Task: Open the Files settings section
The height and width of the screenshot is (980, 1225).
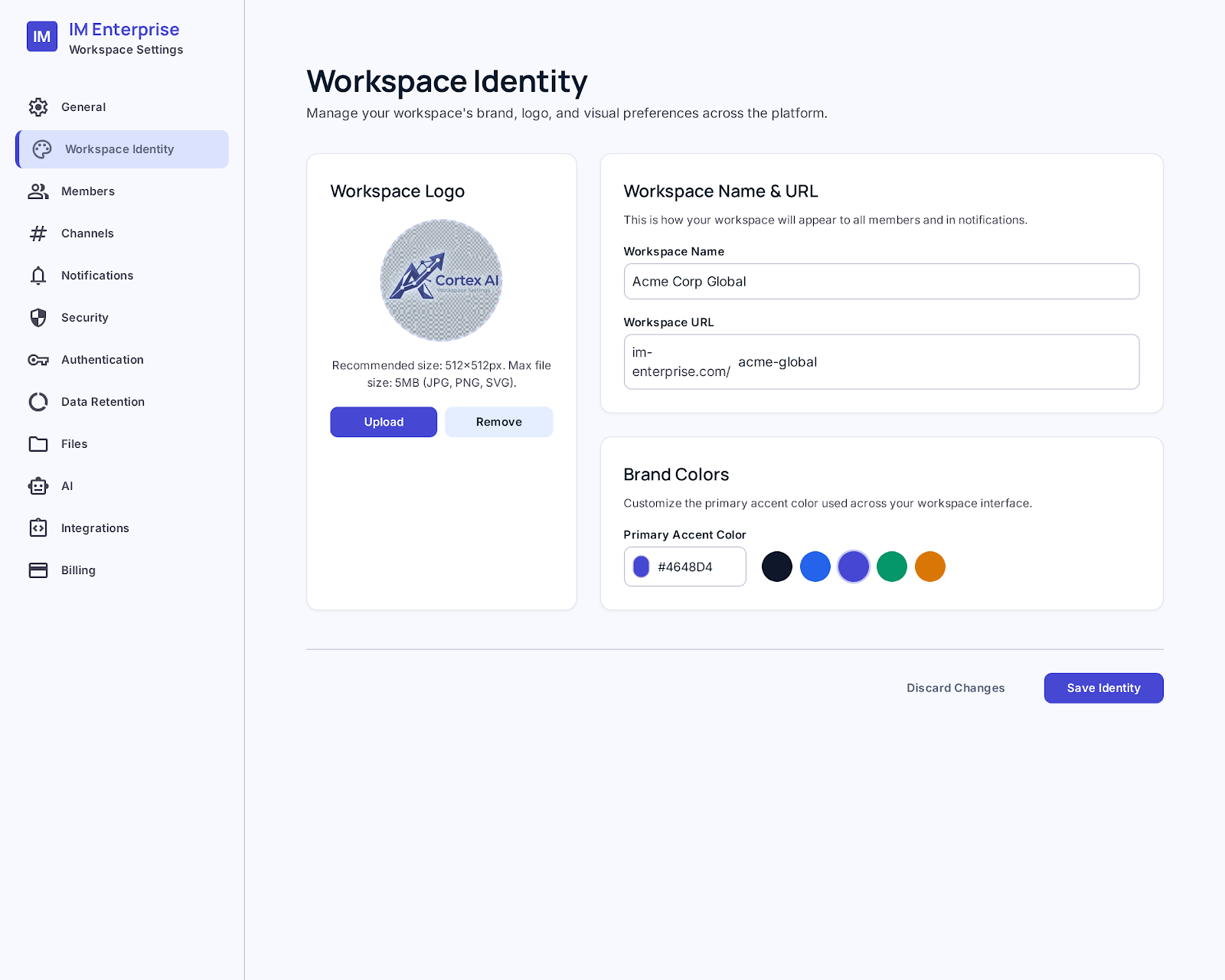Action: (x=122, y=444)
